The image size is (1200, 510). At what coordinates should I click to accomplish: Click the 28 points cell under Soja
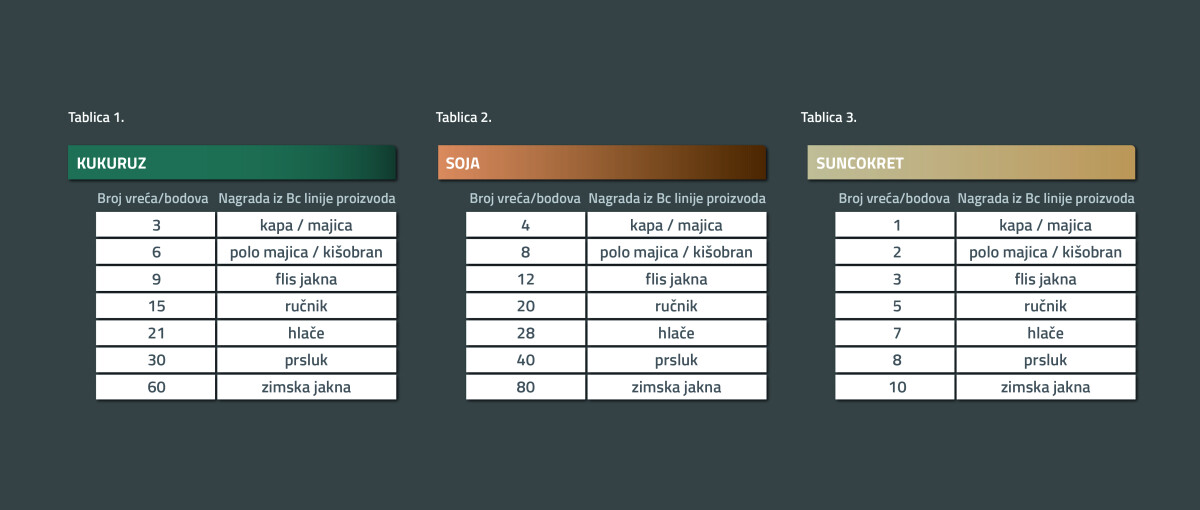click(x=526, y=333)
